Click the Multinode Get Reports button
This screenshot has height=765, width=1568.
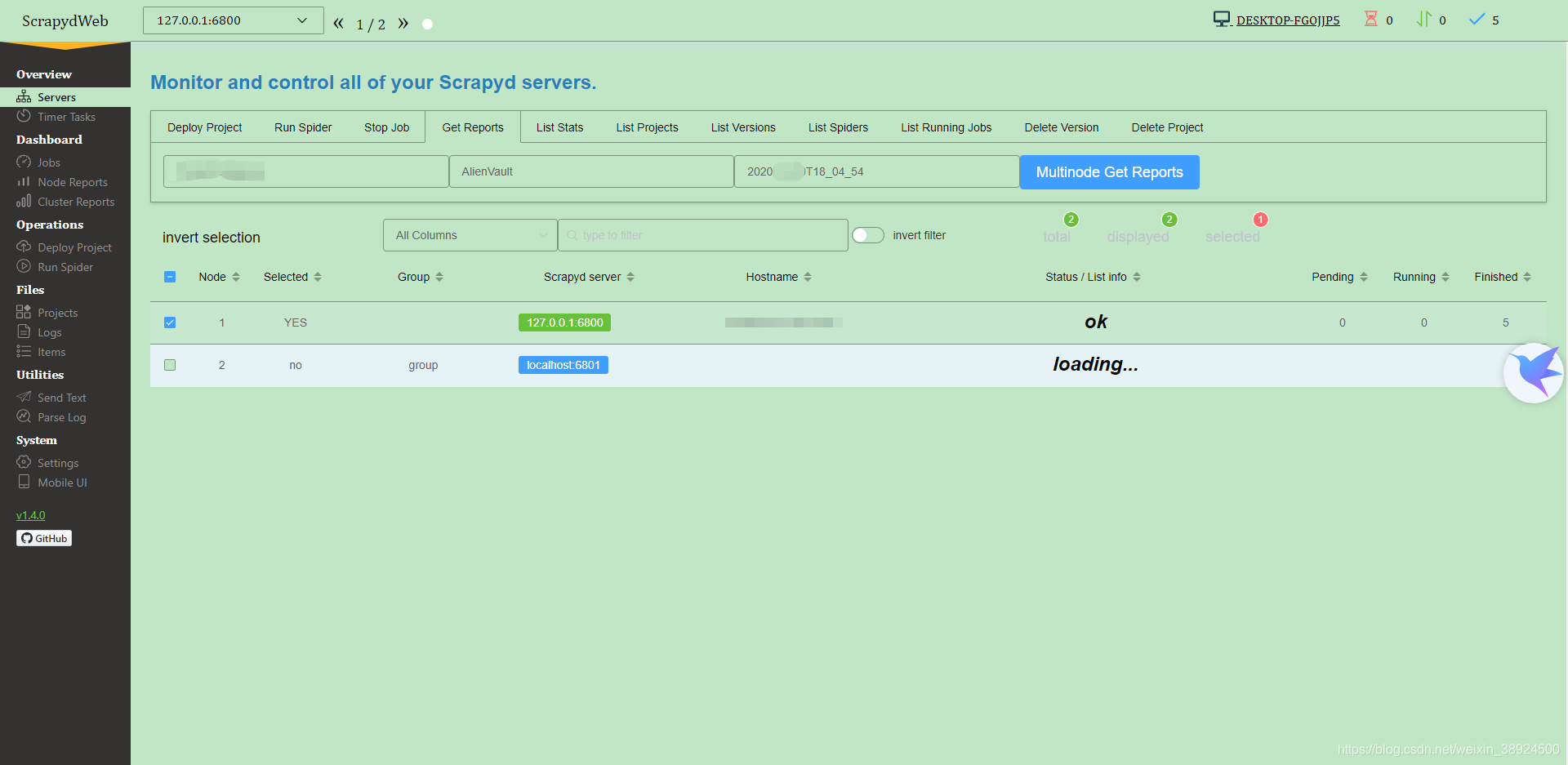coord(1108,171)
